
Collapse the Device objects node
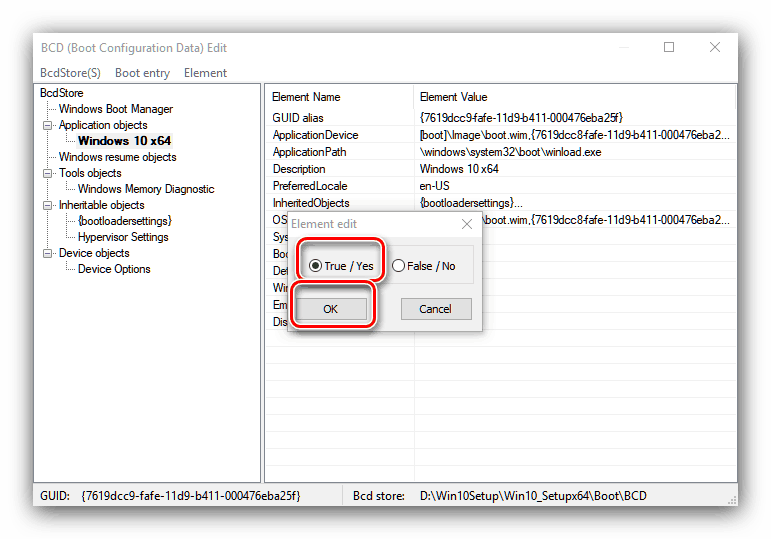(48, 253)
